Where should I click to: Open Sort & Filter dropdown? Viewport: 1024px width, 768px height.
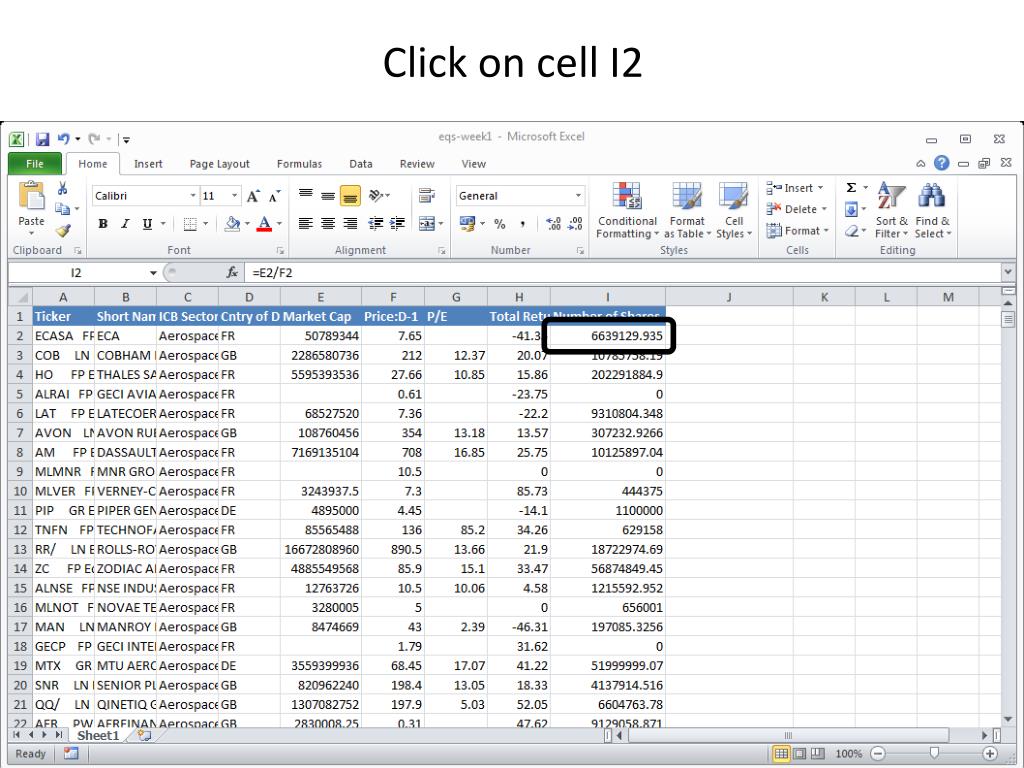[891, 210]
